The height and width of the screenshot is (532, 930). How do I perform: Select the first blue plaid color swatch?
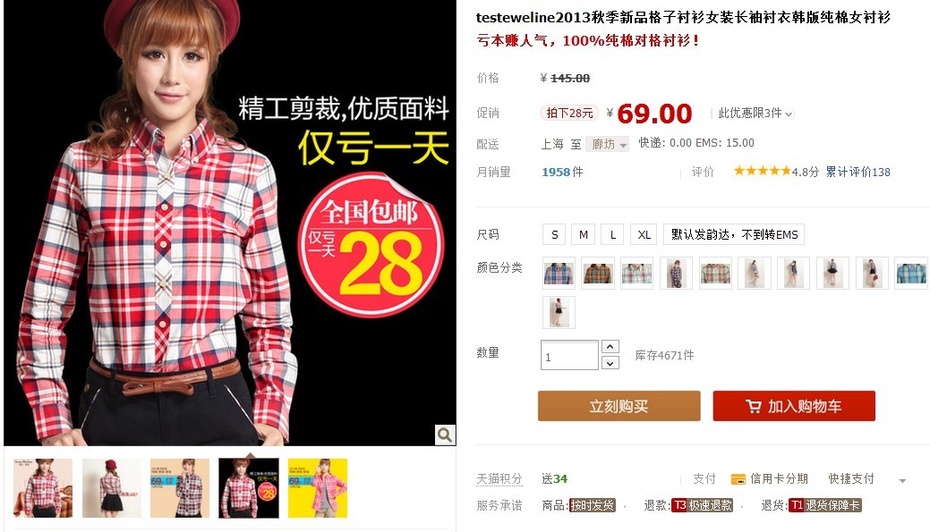pyautogui.click(x=559, y=273)
